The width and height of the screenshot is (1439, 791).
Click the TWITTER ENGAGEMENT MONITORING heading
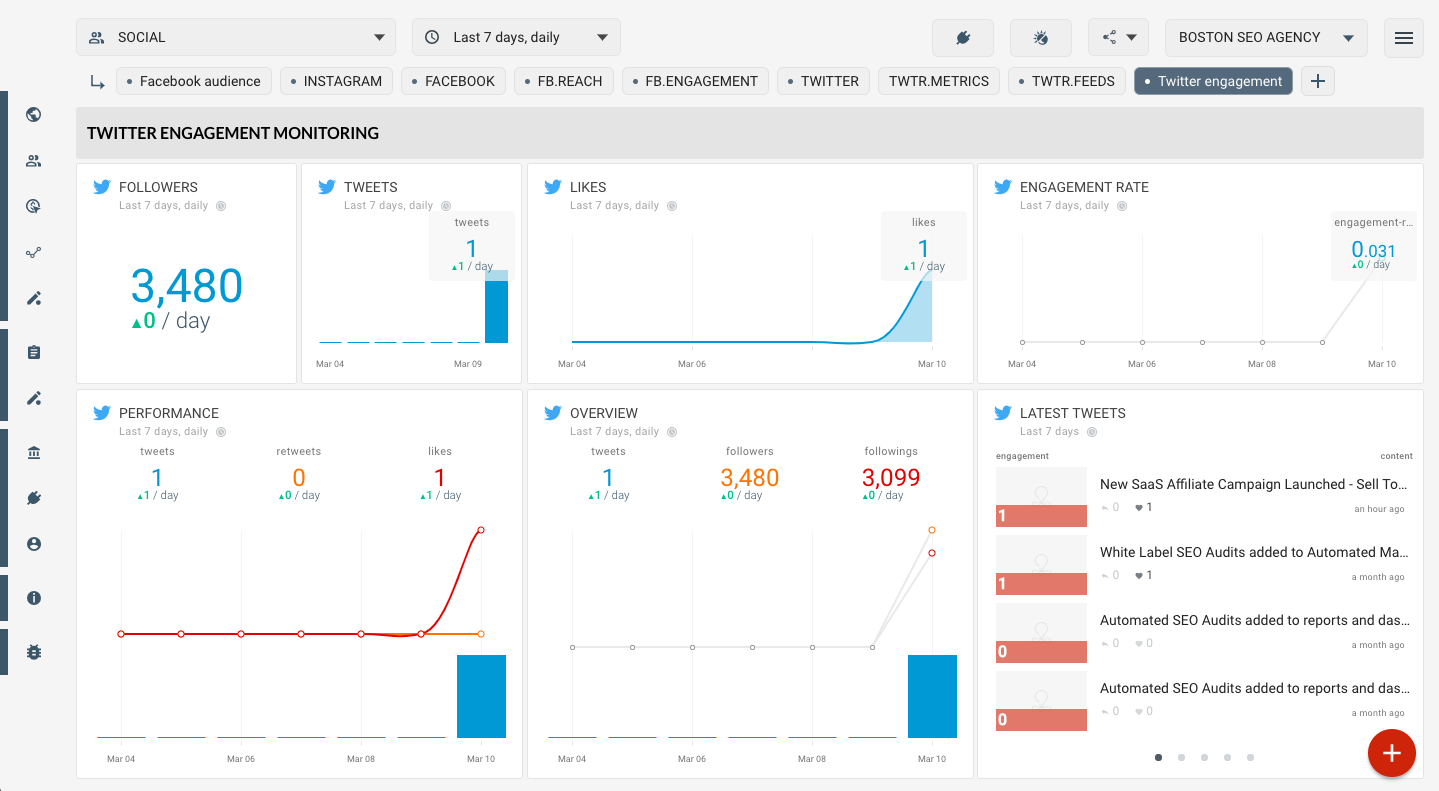pyautogui.click(x=233, y=133)
